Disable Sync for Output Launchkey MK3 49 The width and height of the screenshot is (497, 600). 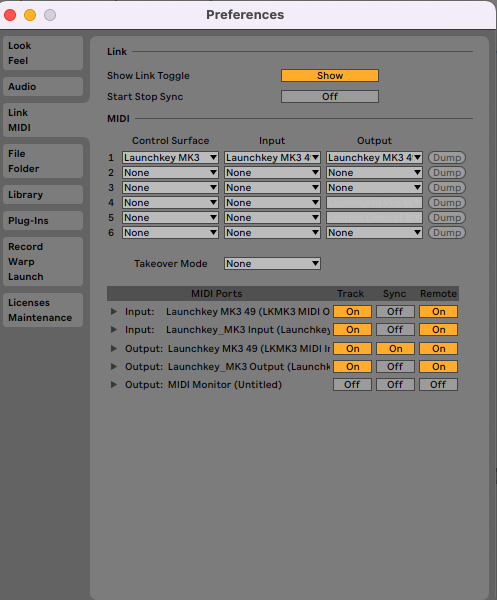tap(395, 349)
